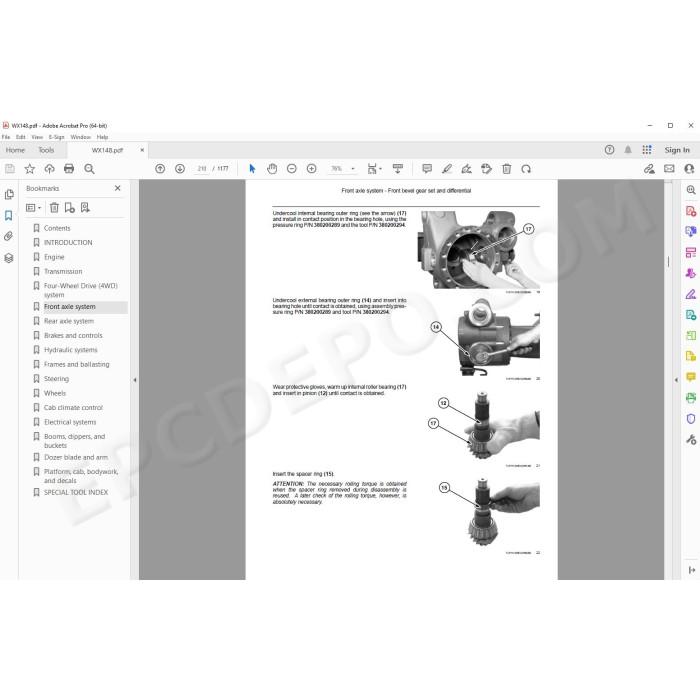
Task: Close the WX148.pdf tab
Action: click(142, 150)
